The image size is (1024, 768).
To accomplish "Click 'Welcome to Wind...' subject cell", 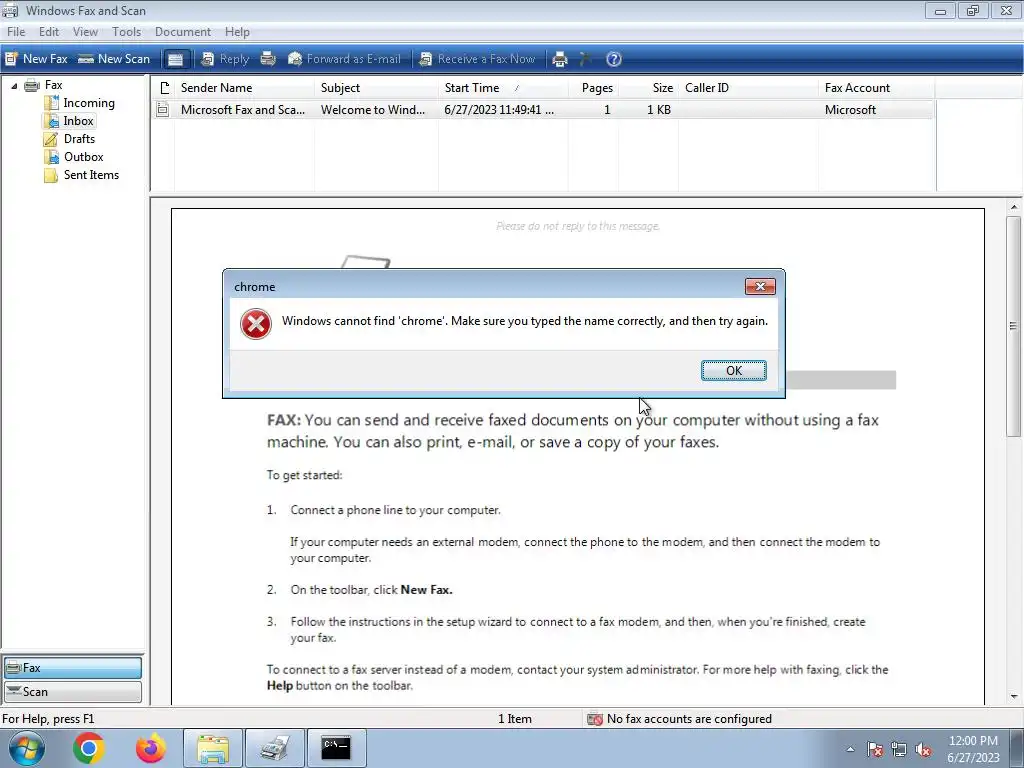I will point(373,110).
